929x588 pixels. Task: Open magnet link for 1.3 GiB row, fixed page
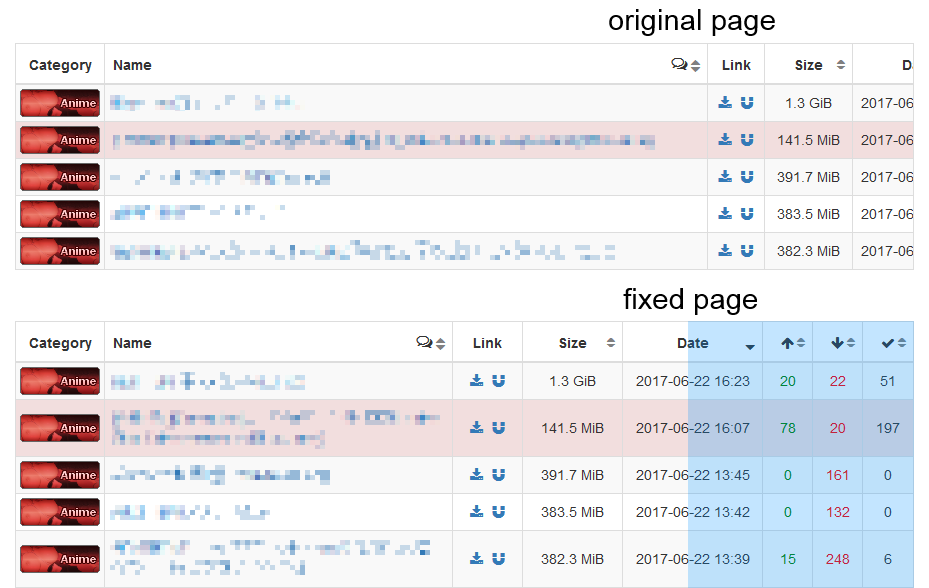tap(499, 381)
